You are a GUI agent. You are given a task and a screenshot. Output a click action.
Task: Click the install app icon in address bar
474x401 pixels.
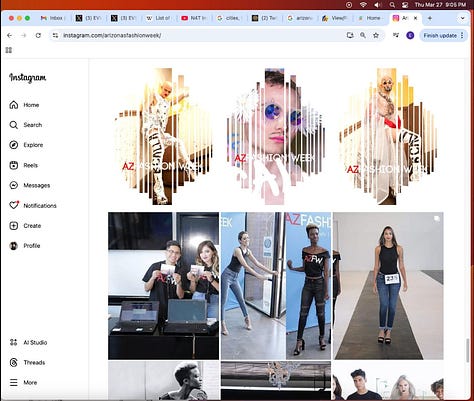(x=350, y=35)
